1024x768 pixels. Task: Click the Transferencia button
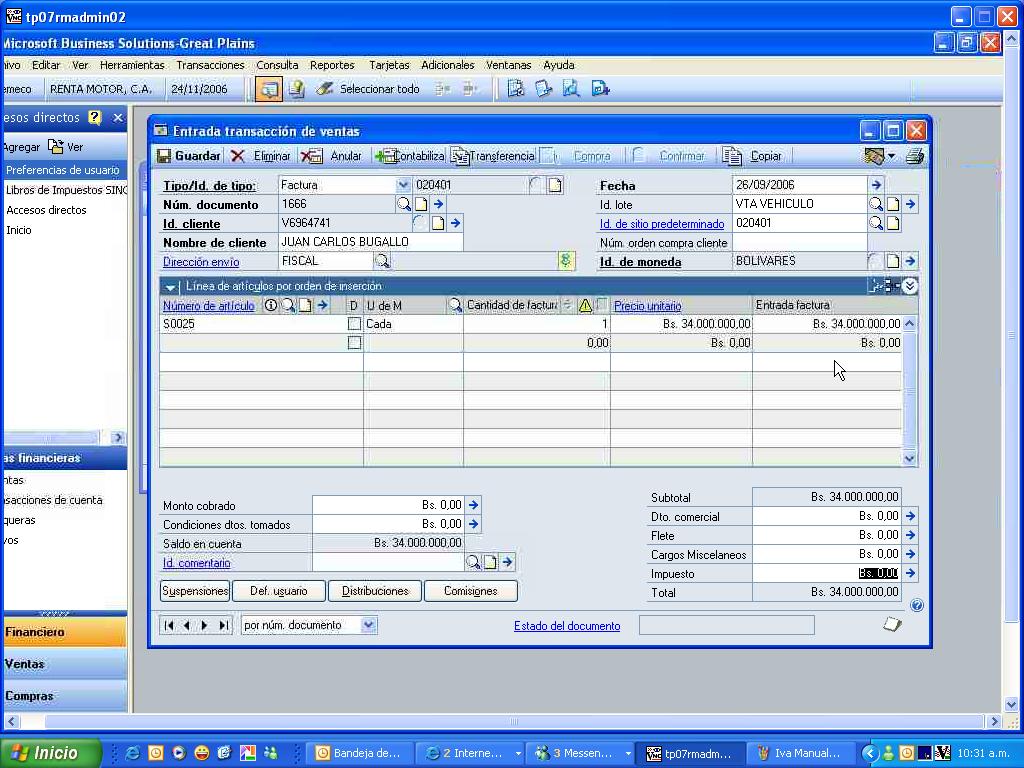click(x=493, y=156)
